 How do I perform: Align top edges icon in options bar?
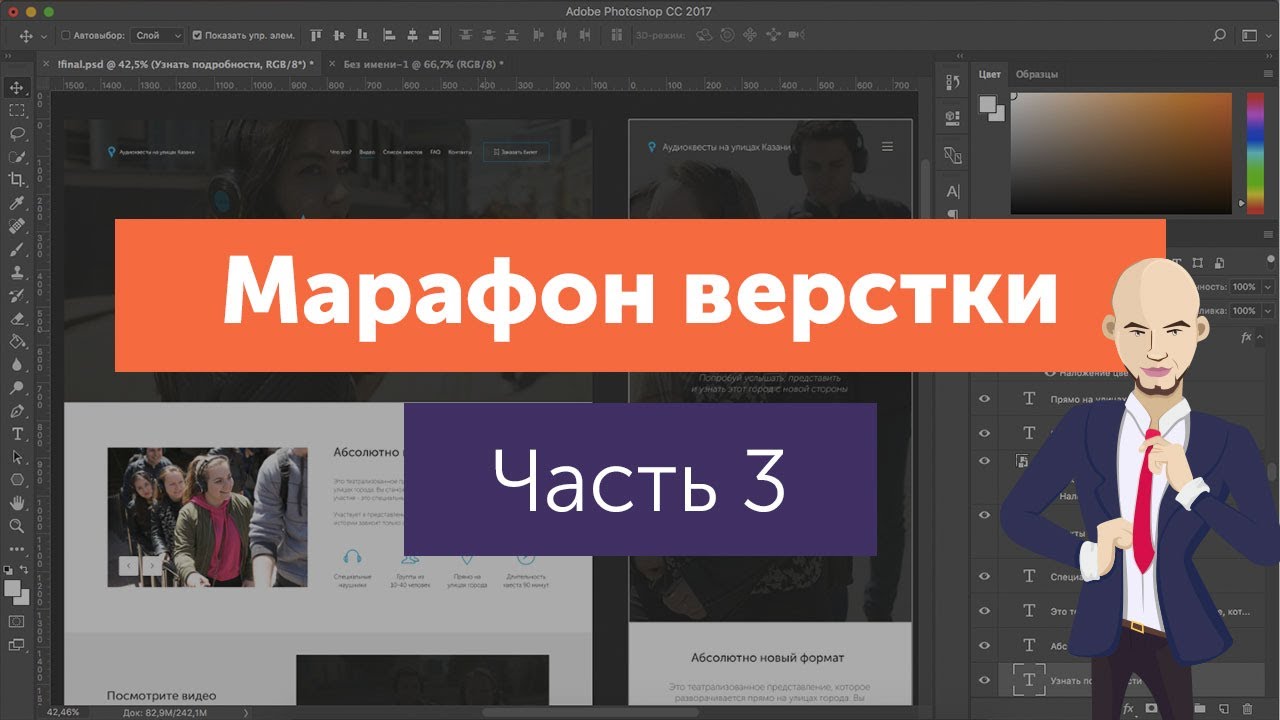click(316, 35)
